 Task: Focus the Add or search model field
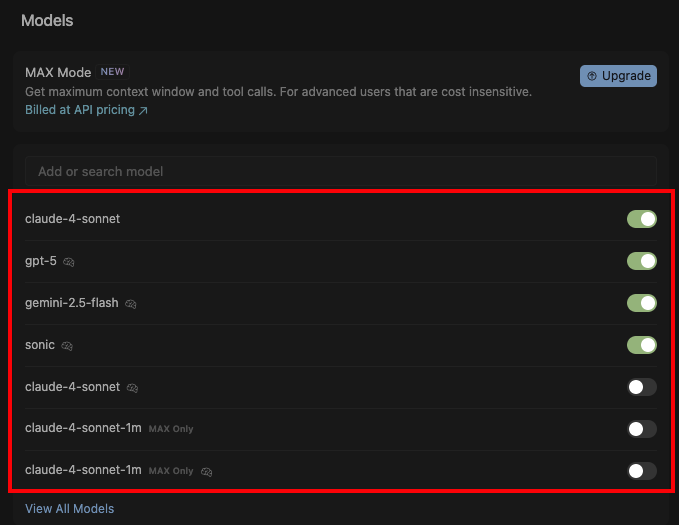[340, 171]
